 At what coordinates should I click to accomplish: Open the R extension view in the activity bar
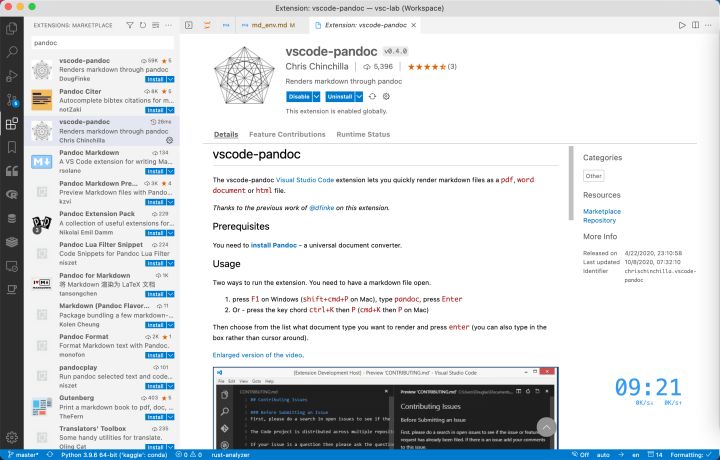[11, 195]
